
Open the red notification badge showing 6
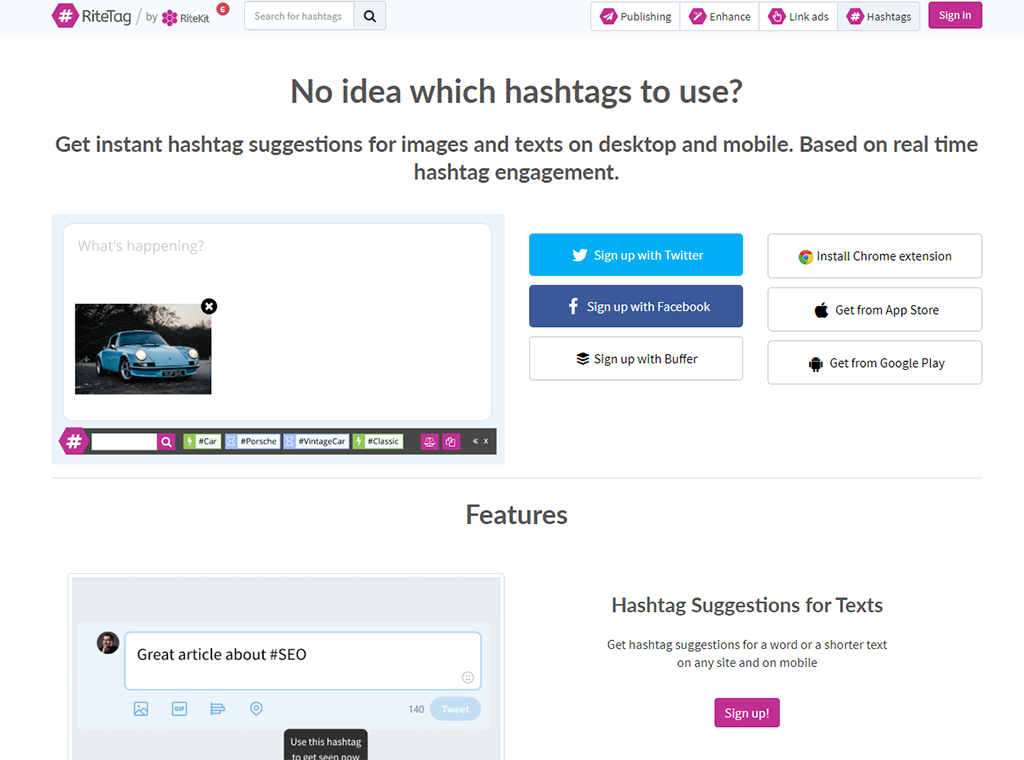(223, 9)
